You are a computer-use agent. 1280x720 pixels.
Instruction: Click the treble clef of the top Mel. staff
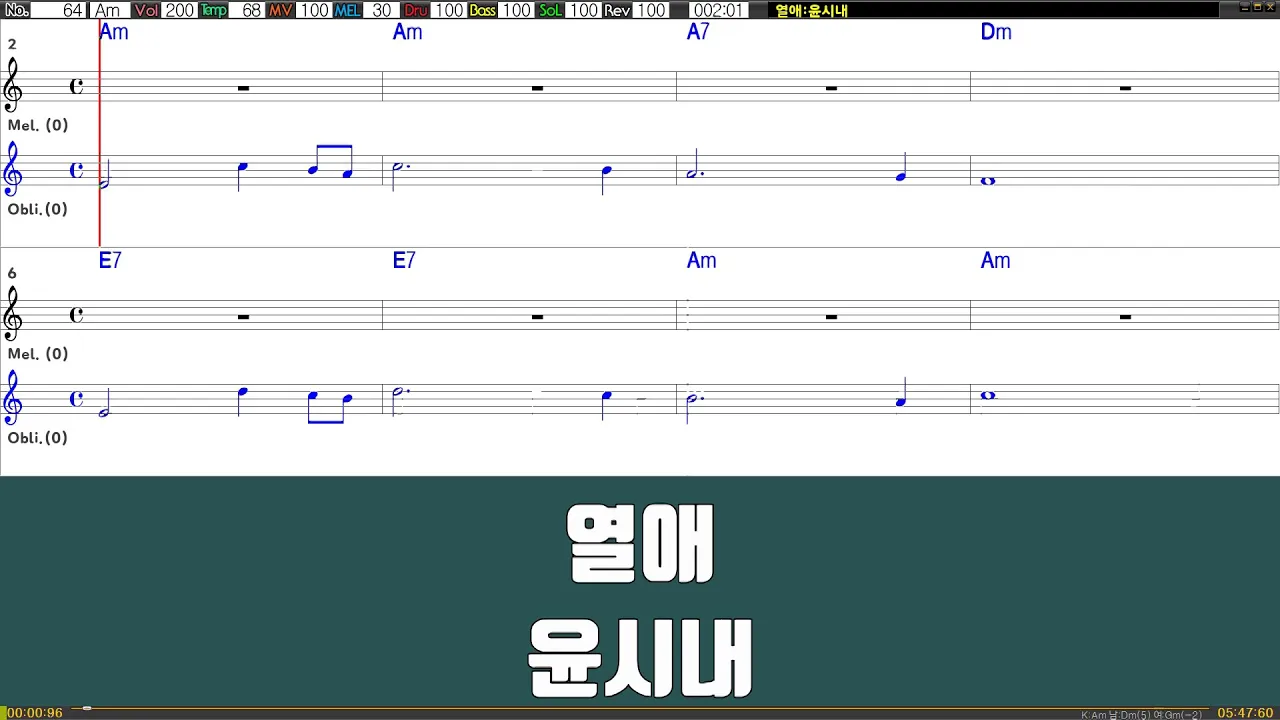pos(13,85)
